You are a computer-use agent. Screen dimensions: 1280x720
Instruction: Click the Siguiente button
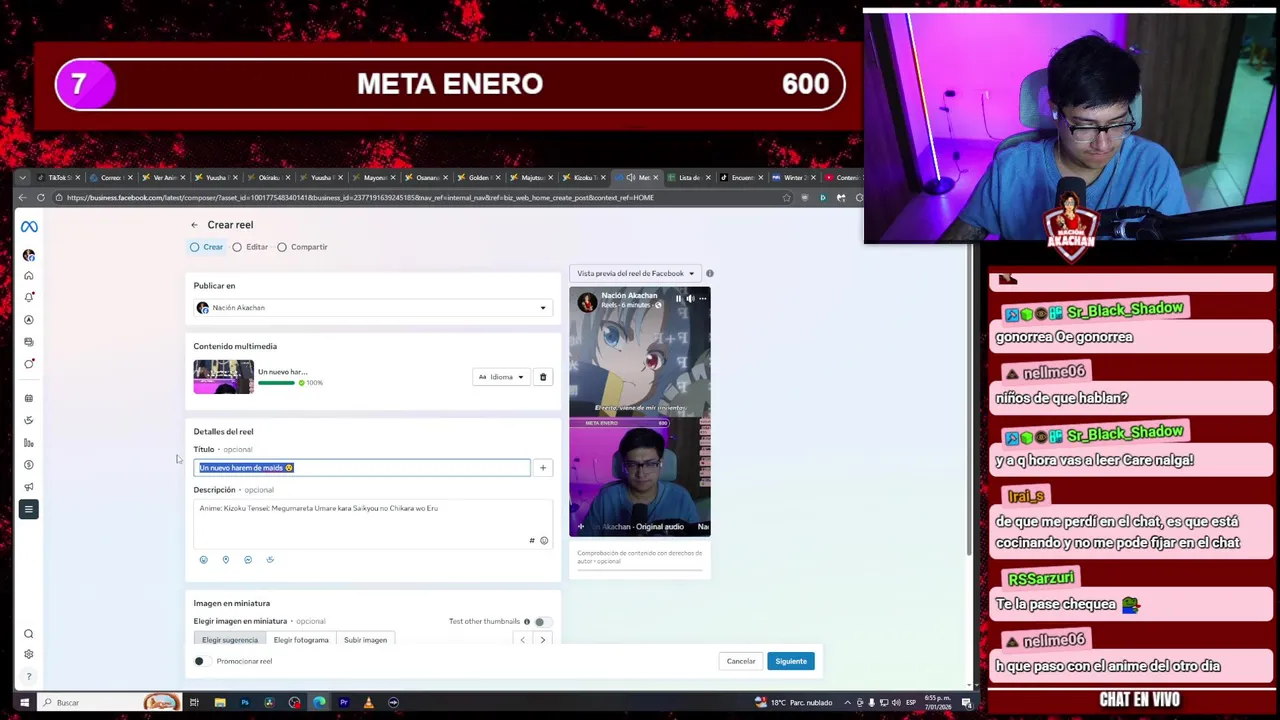791,661
